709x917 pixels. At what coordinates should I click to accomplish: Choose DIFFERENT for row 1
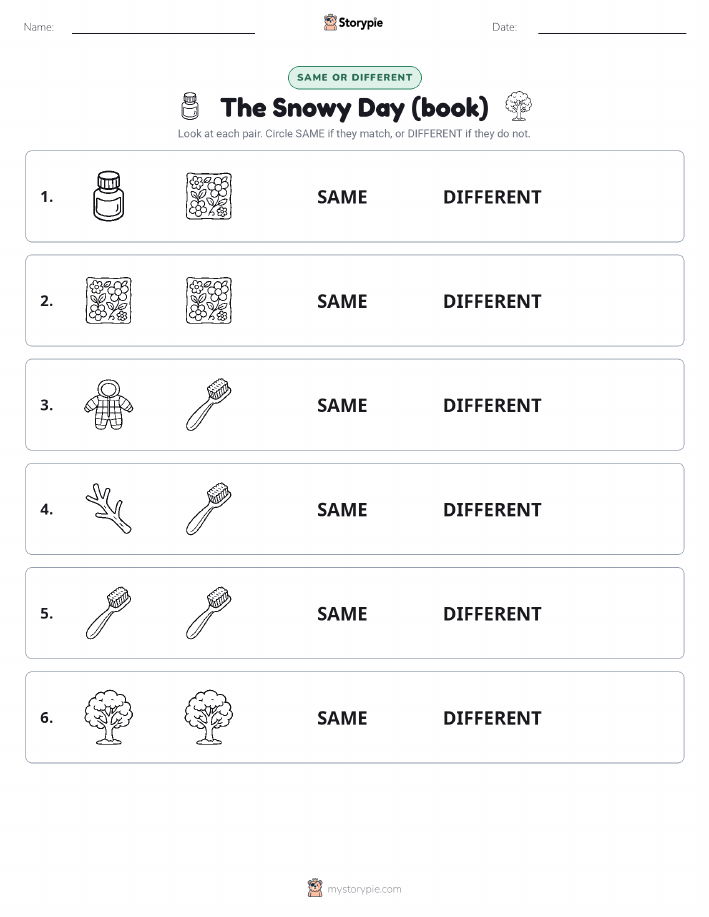(x=492, y=197)
